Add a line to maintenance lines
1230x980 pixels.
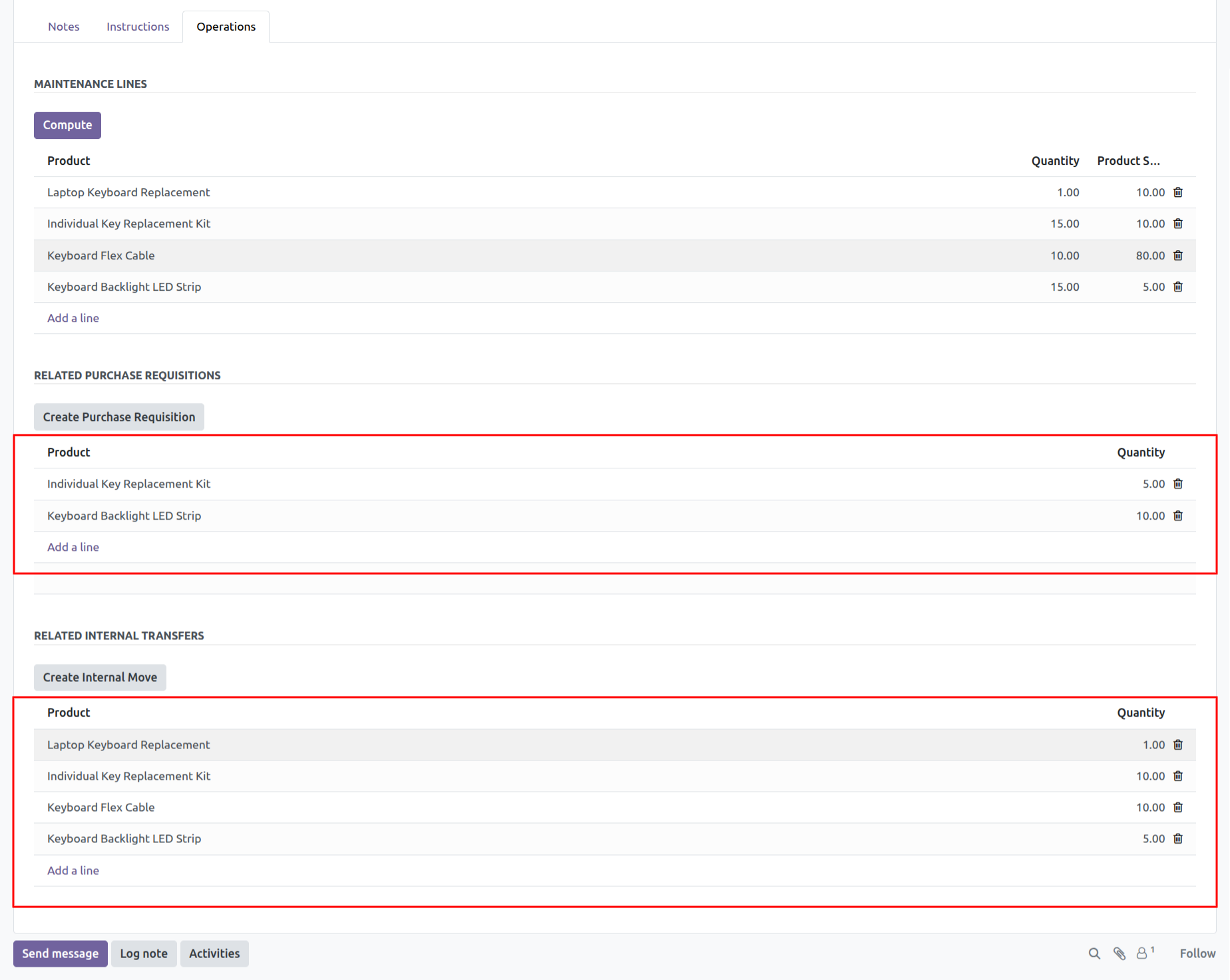point(73,318)
